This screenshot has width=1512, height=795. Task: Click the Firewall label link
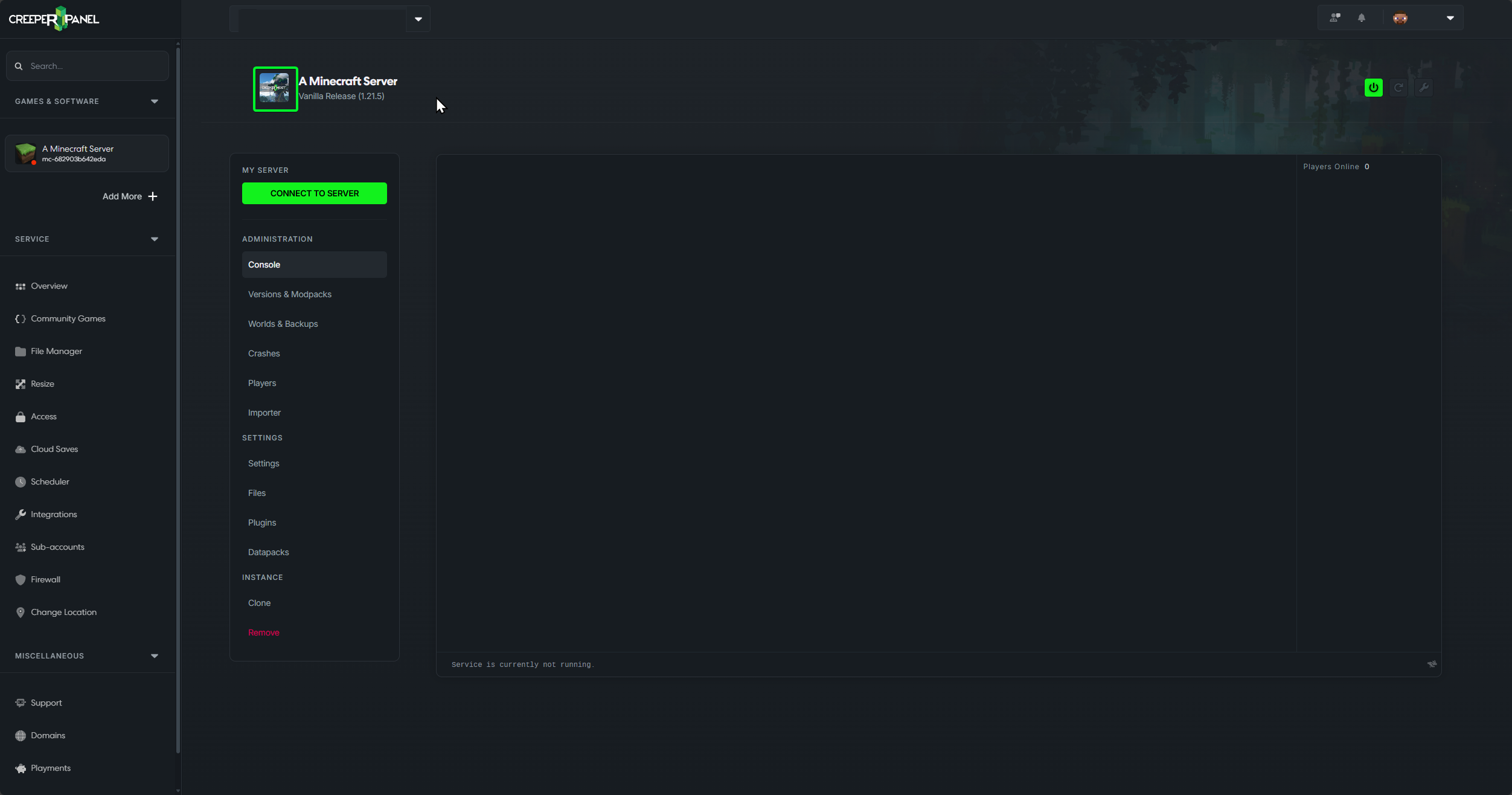[x=45, y=580]
